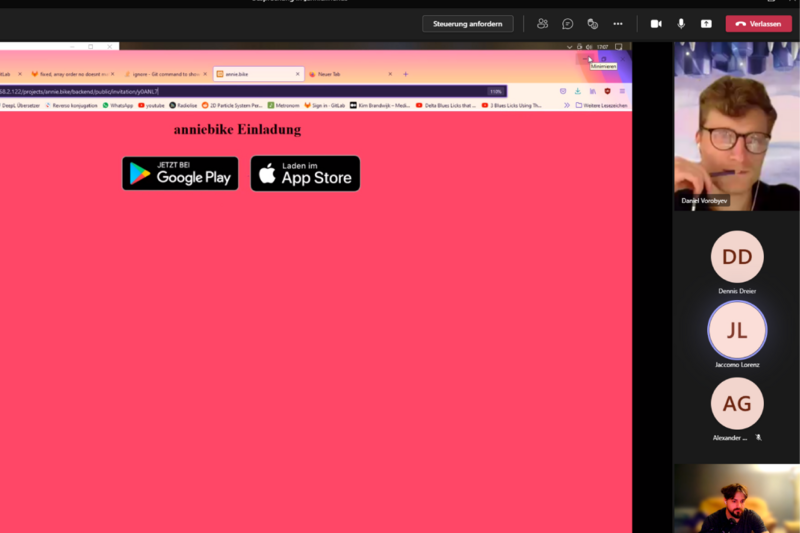Close the annie.bike browser tab
The image size is (800, 533).
tap(297, 74)
